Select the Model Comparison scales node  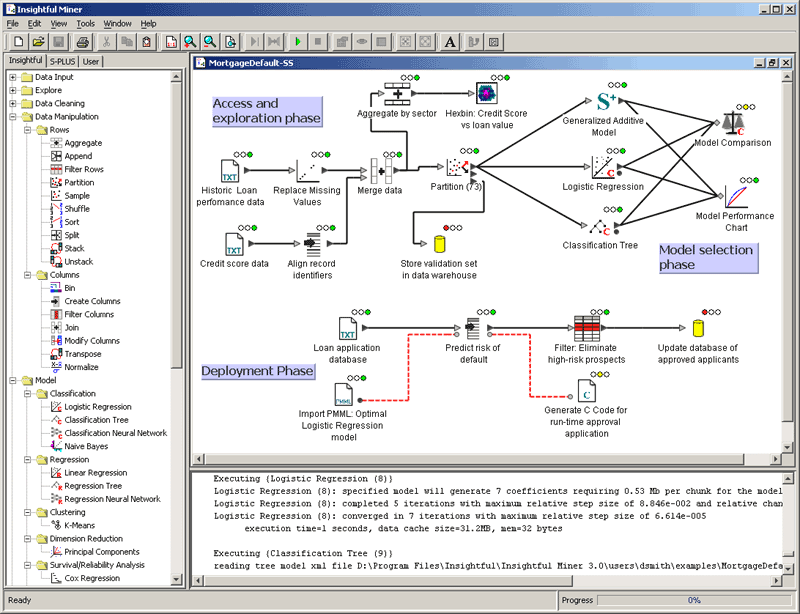pyautogui.click(x=734, y=124)
